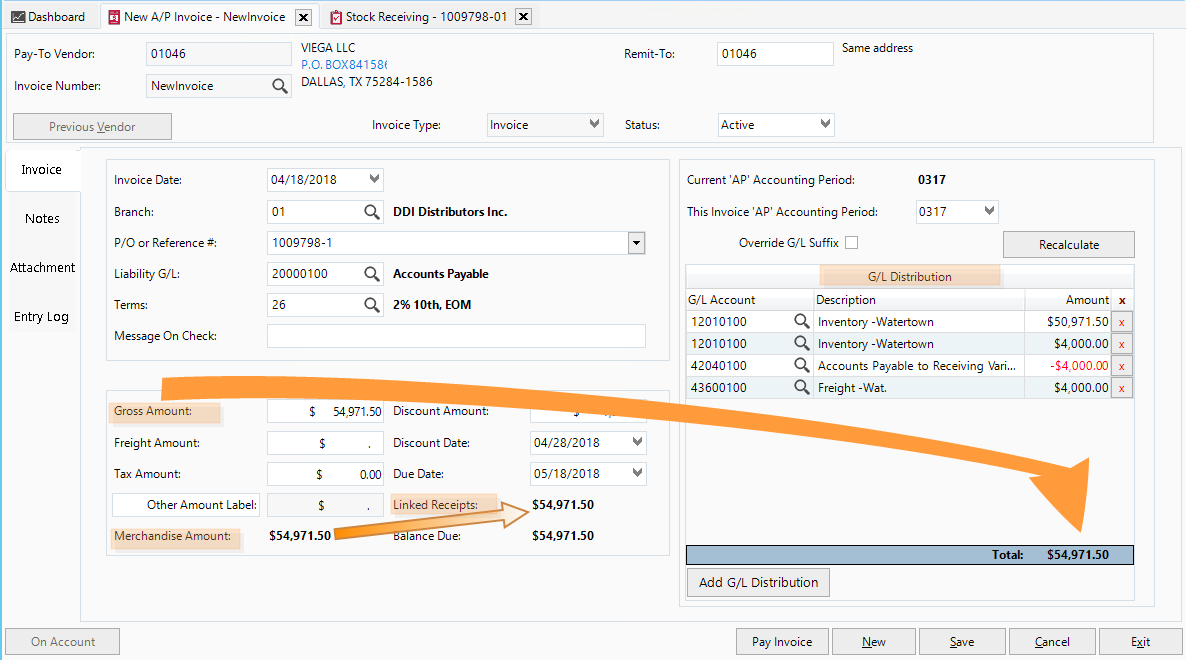Open the Entry Log tab

[41, 316]
